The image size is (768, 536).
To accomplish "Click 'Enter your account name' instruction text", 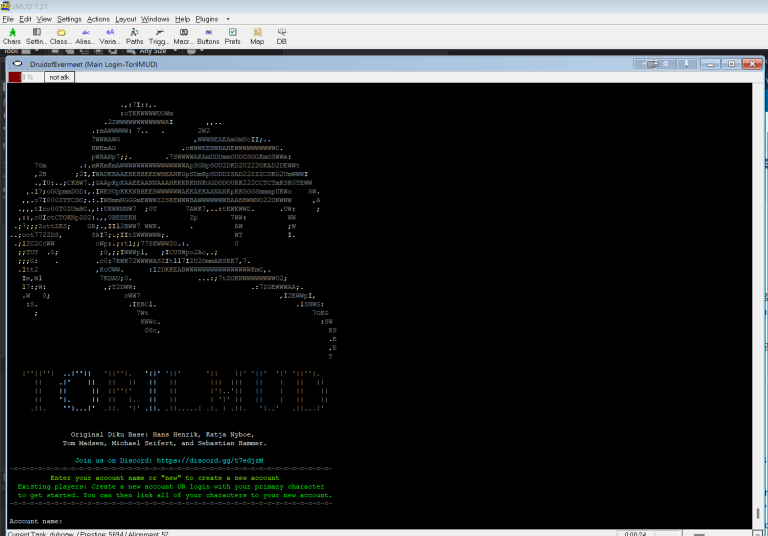I will pyautogui.click(x=165, y=478).
